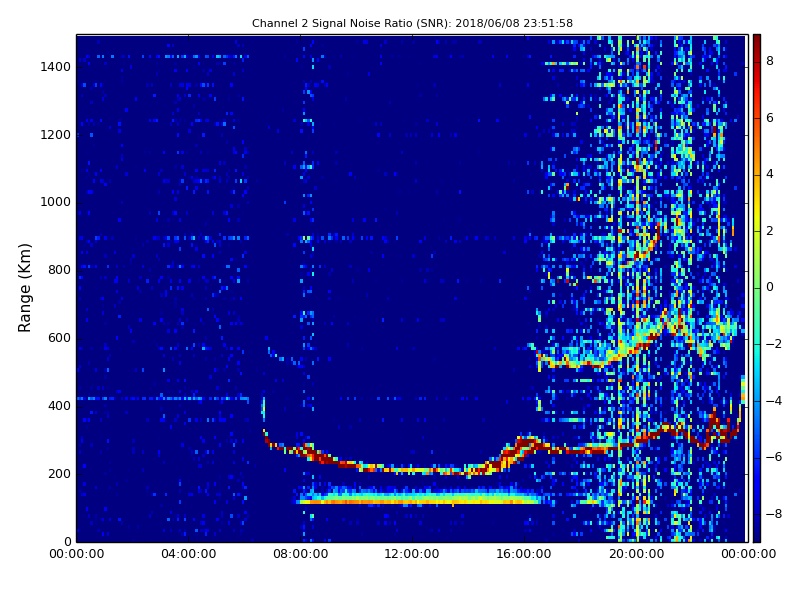
Task: Click the colorbar value 2 label
Action: click(x=770, y=231)
